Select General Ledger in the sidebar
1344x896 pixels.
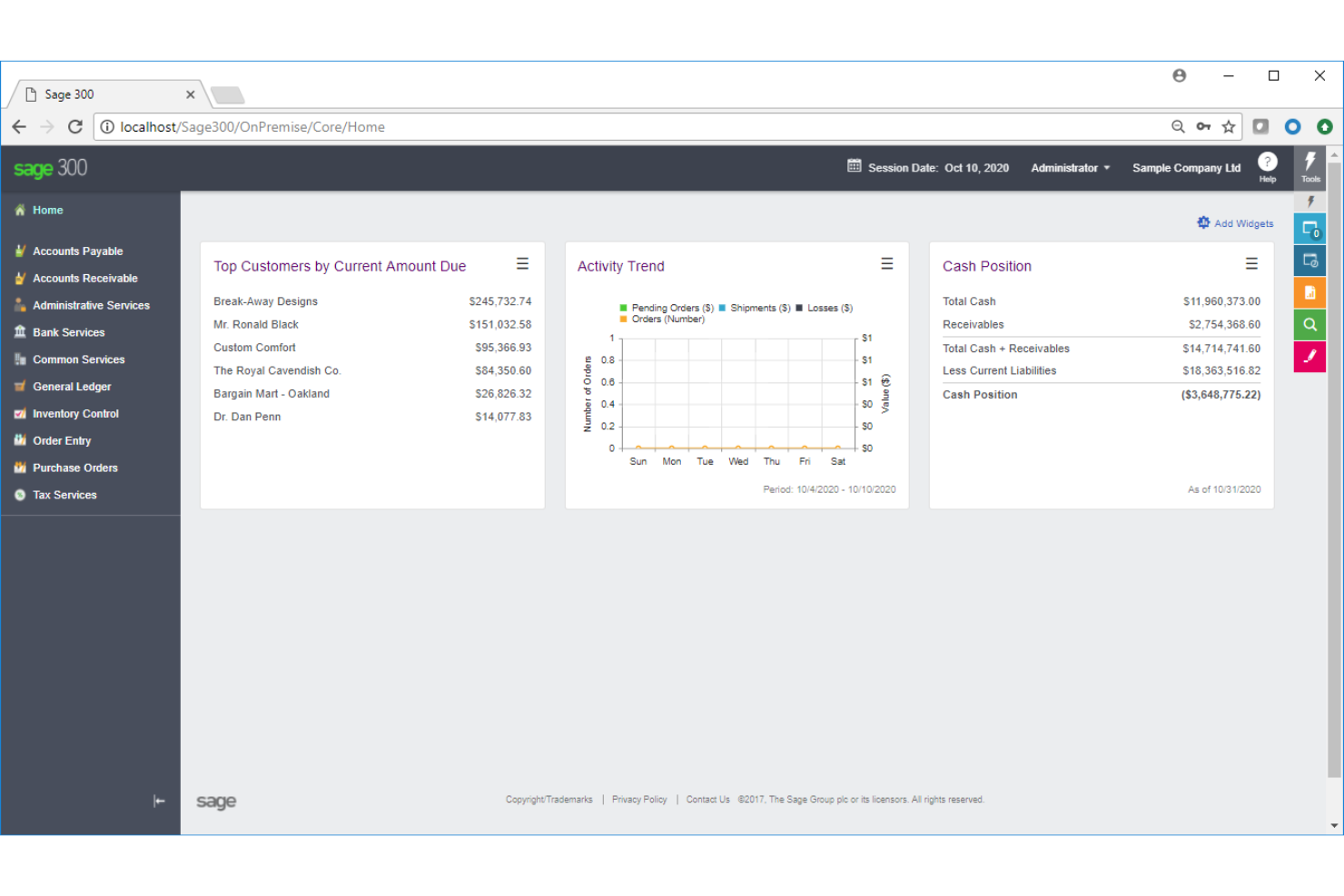[72, 386]
